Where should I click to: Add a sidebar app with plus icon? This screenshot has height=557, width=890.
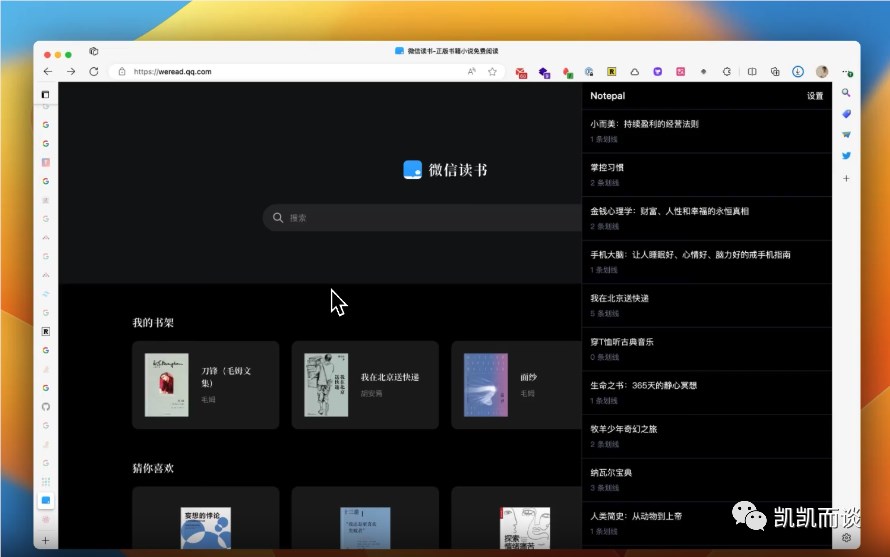pyautogui.click(x=846, y=178)
